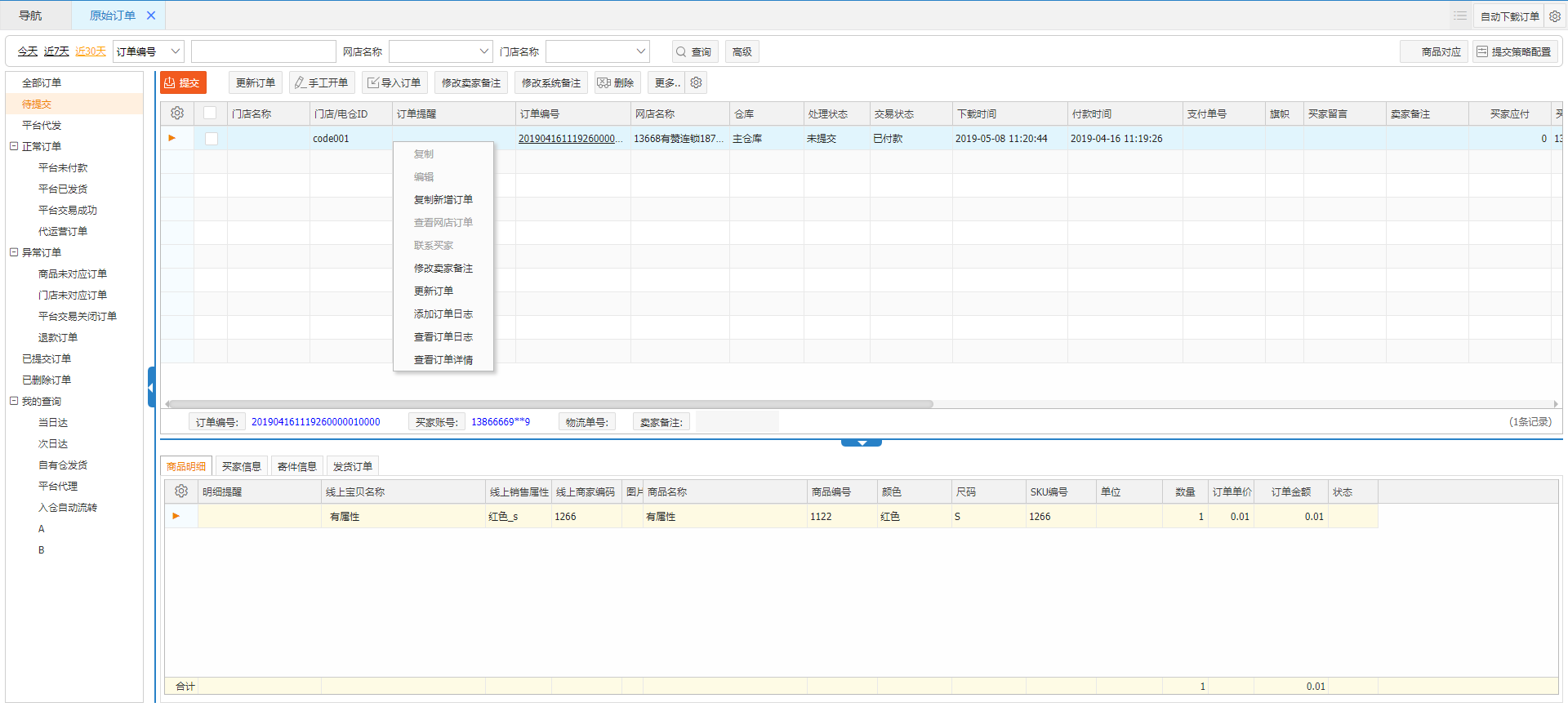The image size is (1568, 707).
Task: Open the list view icon in top bar
Action: 1460,16
